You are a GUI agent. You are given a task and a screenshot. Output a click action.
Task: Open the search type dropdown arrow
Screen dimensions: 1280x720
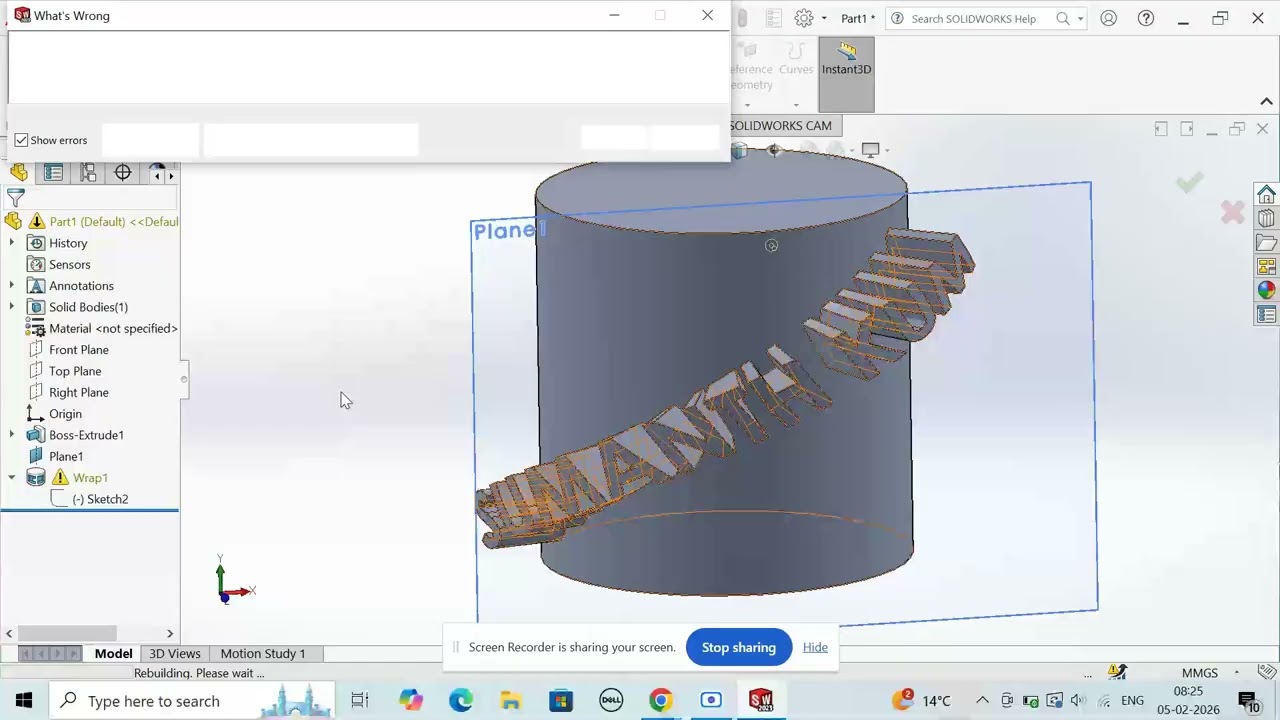(1080, 19)
